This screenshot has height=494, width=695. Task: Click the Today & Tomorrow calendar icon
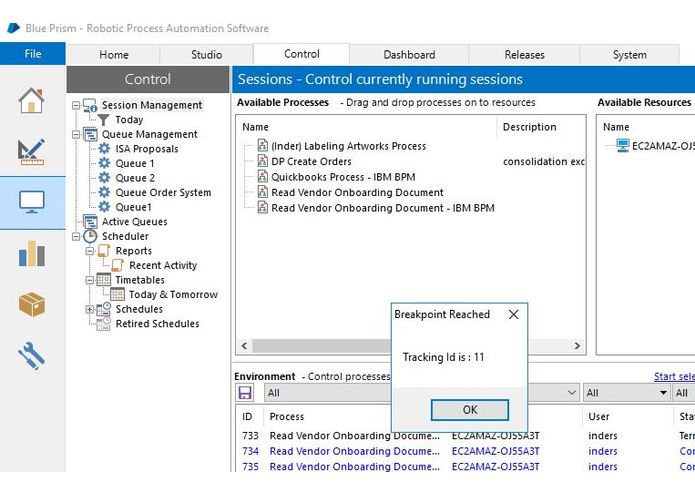(117, 294)
